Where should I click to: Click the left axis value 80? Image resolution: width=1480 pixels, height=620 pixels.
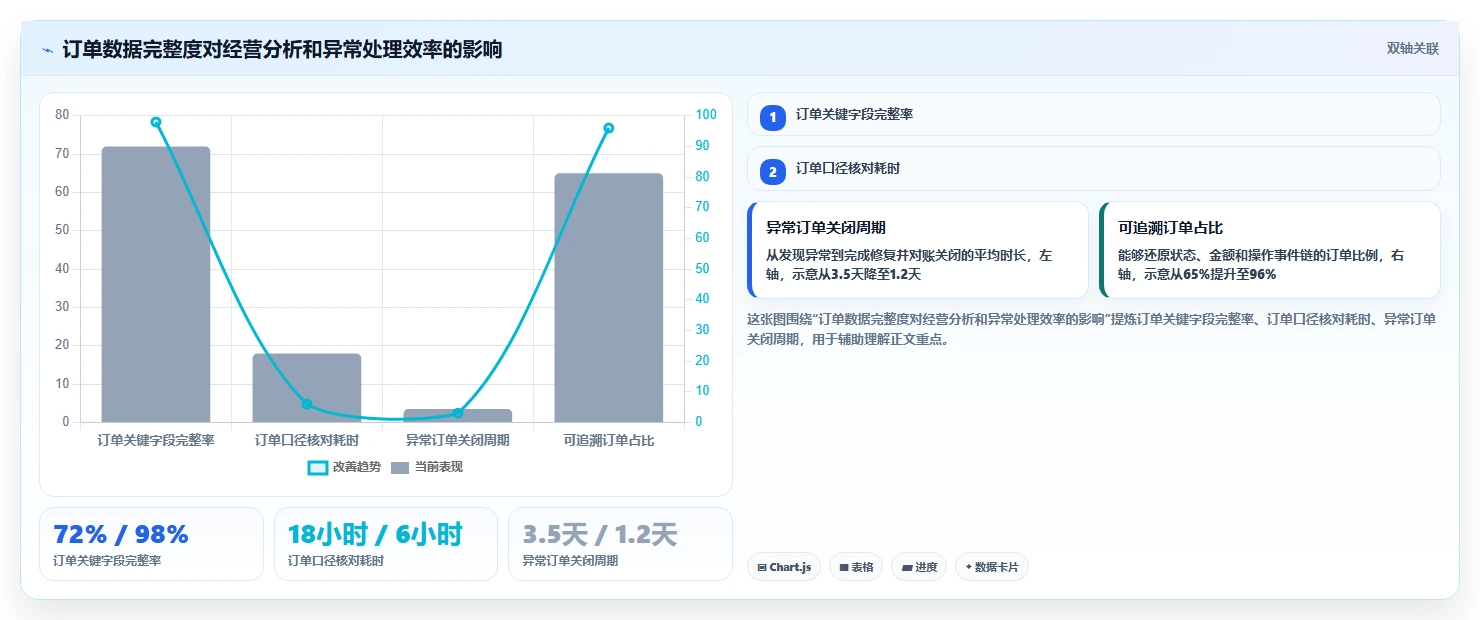(x=62, y=115)
